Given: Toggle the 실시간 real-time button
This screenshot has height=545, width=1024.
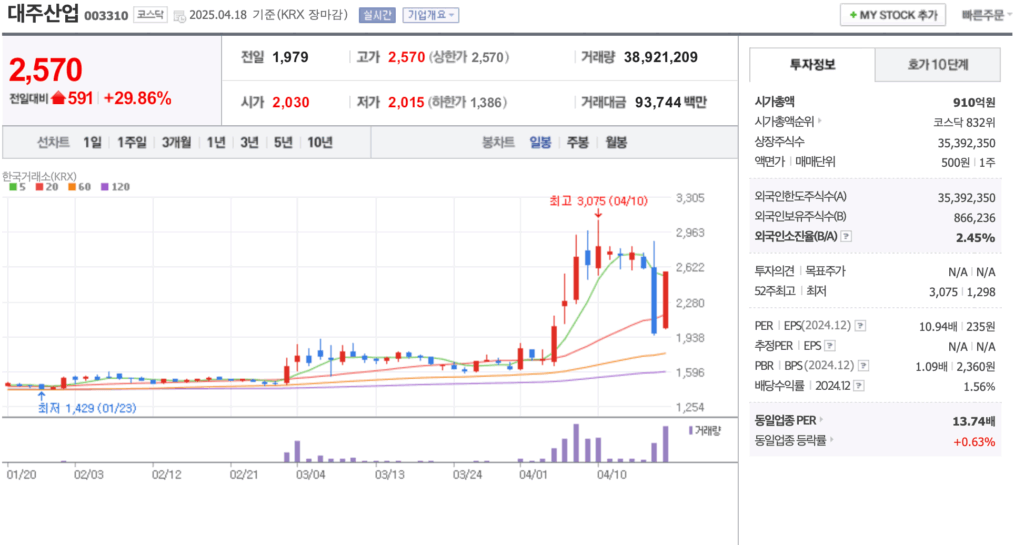Looking at the screenshot, I should point(377,15).
